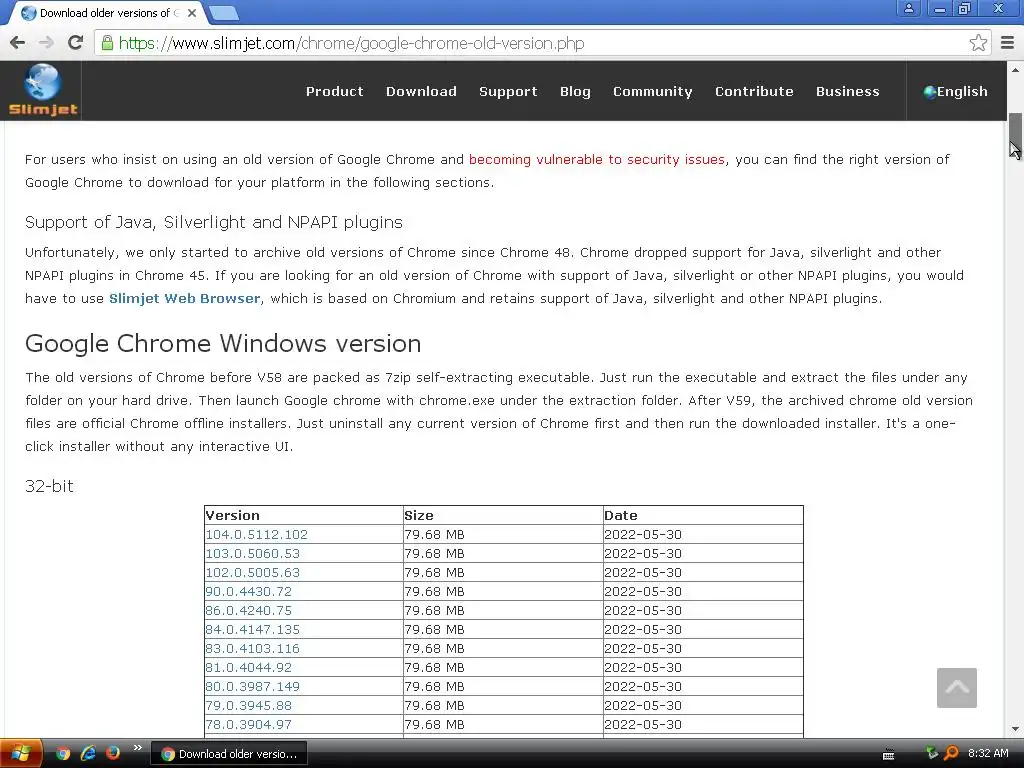Download Chrome version 84.0.4147.135

pyautogui.click(x=253, y=629)
